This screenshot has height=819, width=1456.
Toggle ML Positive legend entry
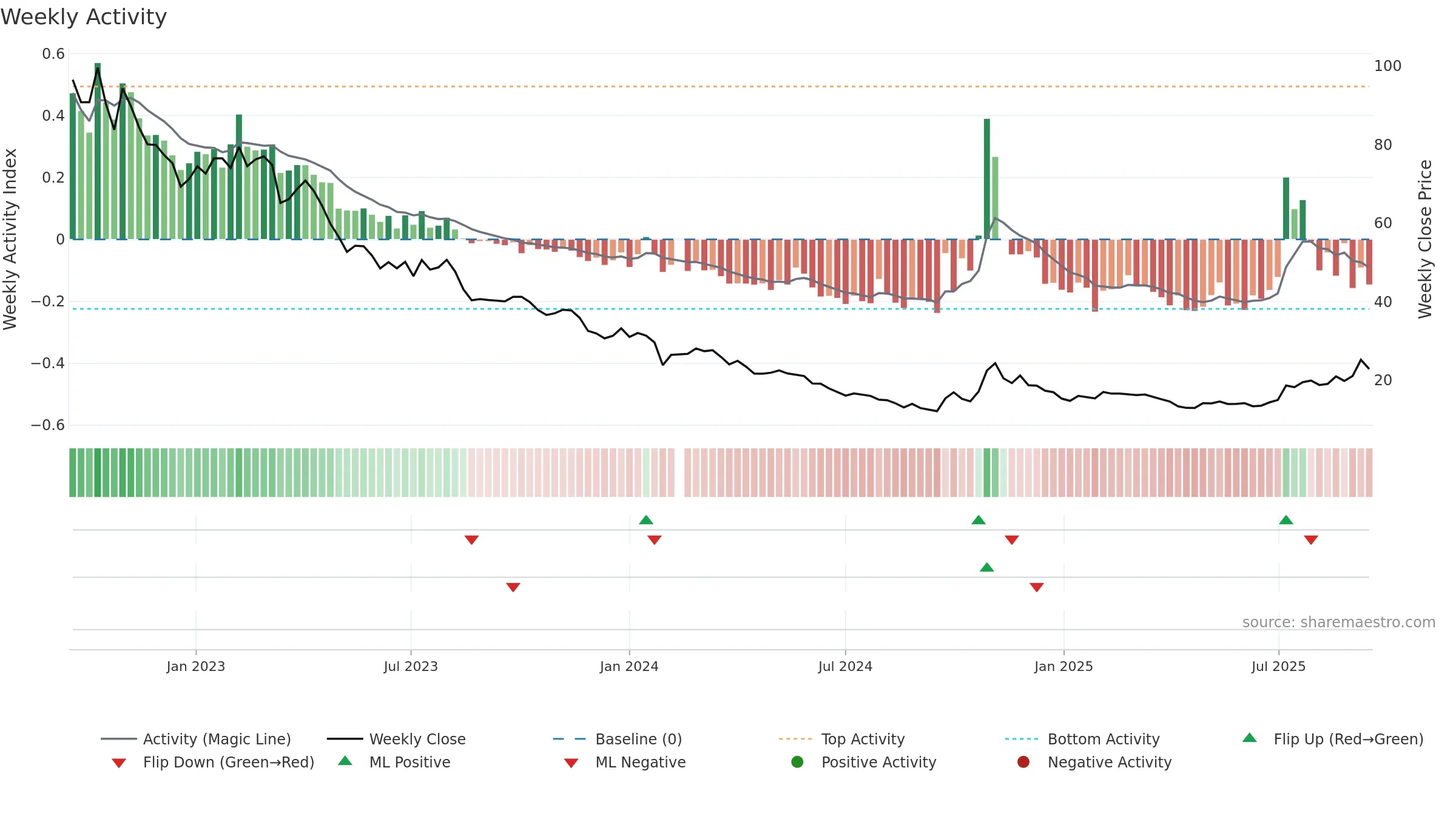pos(394,762)
